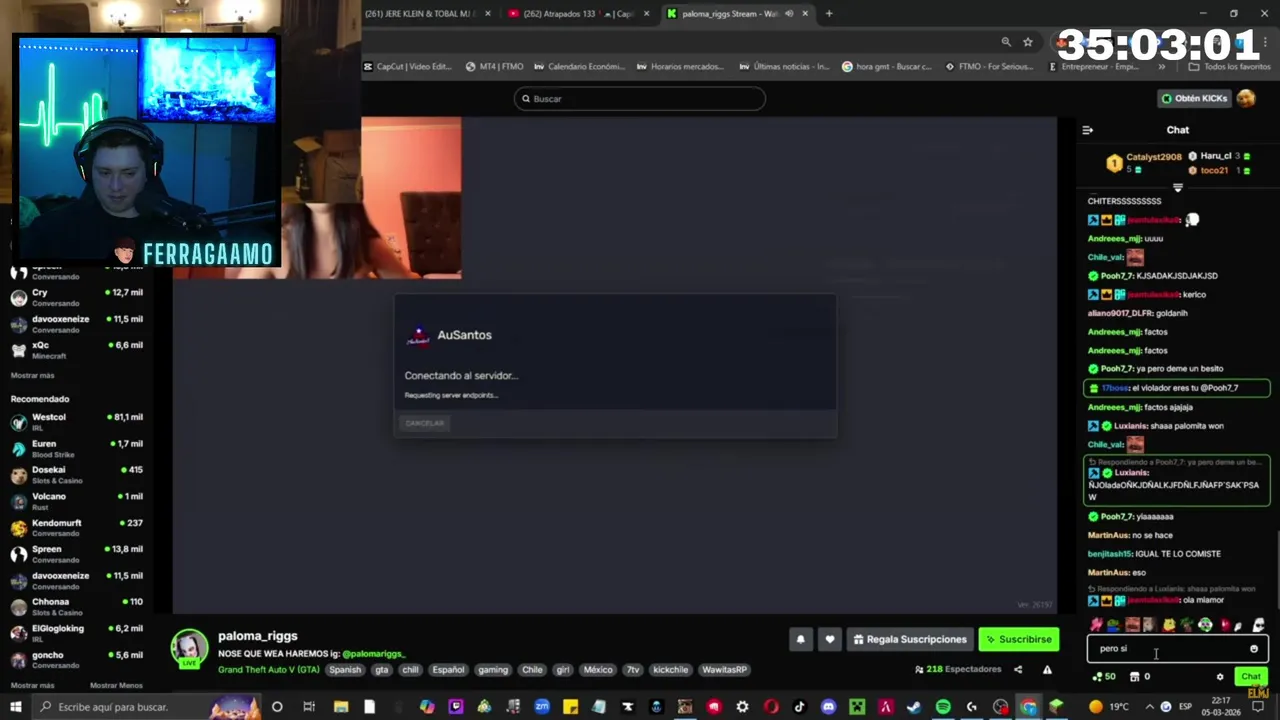Open the Zoom app taskbar icon
1280x720 pixels.
(542, 707)
